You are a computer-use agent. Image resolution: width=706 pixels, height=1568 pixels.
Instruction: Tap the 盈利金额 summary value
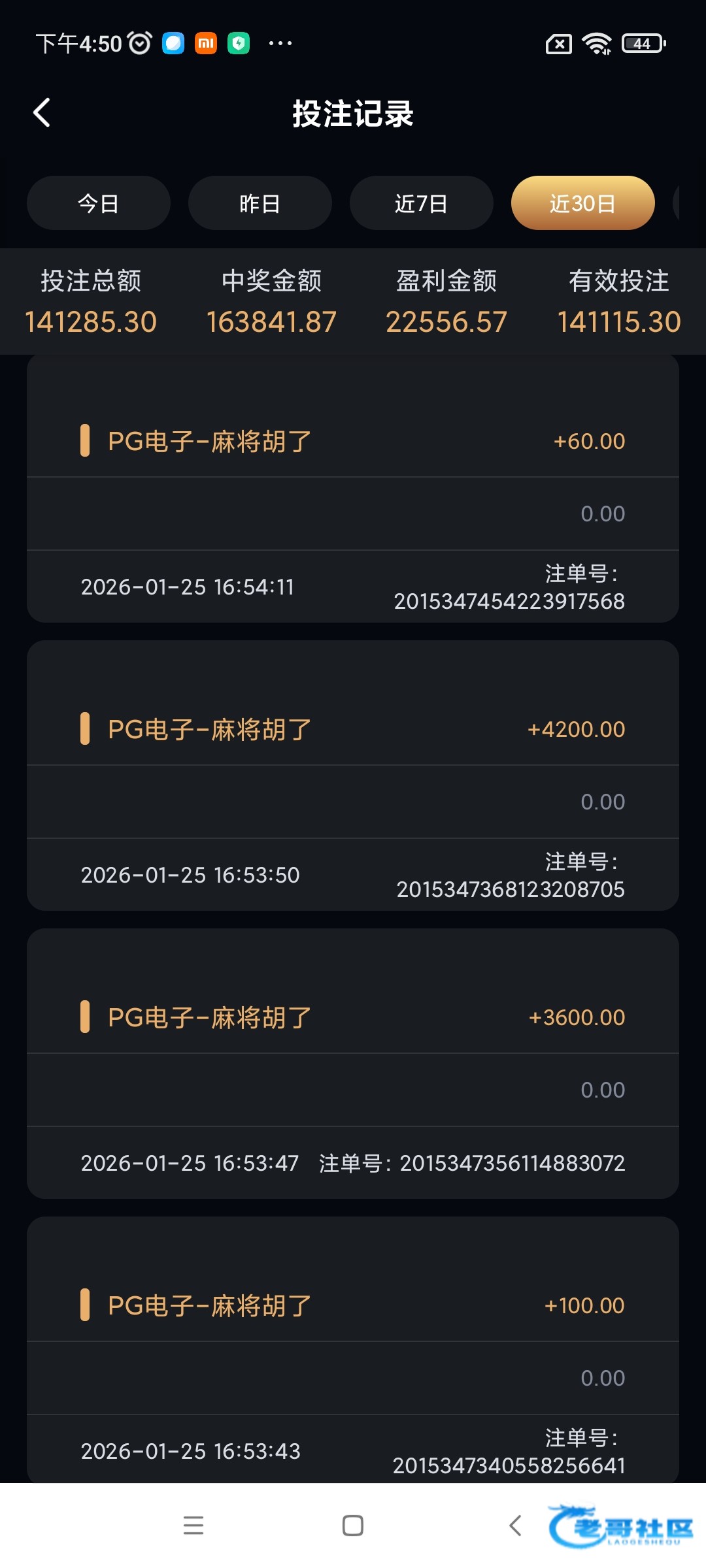(x=446, y=321)
